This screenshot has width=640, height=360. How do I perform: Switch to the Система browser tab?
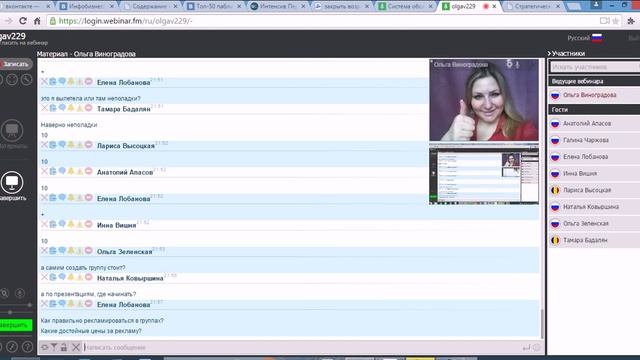pyautogui.click(x=405, y=7)
